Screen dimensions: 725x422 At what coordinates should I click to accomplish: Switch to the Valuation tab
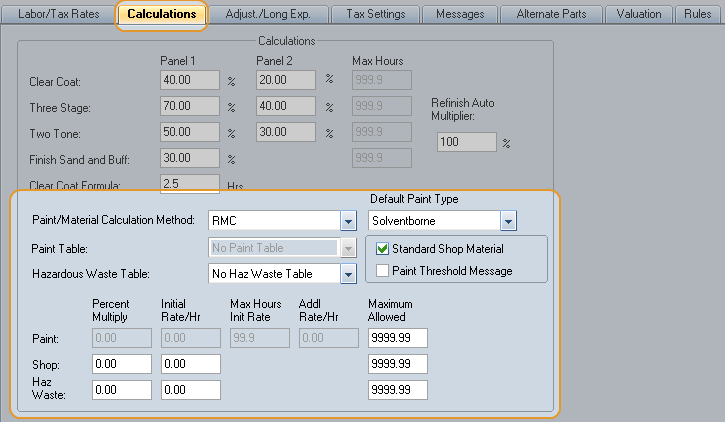point(639,14)
